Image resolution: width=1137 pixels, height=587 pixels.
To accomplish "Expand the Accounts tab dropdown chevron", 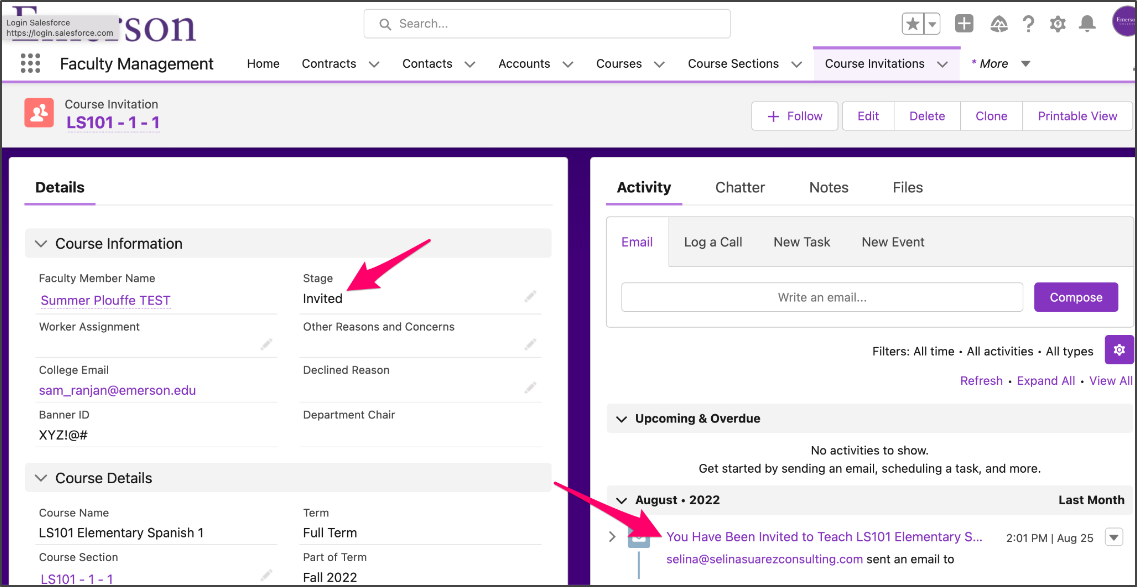I will [568, 64].
